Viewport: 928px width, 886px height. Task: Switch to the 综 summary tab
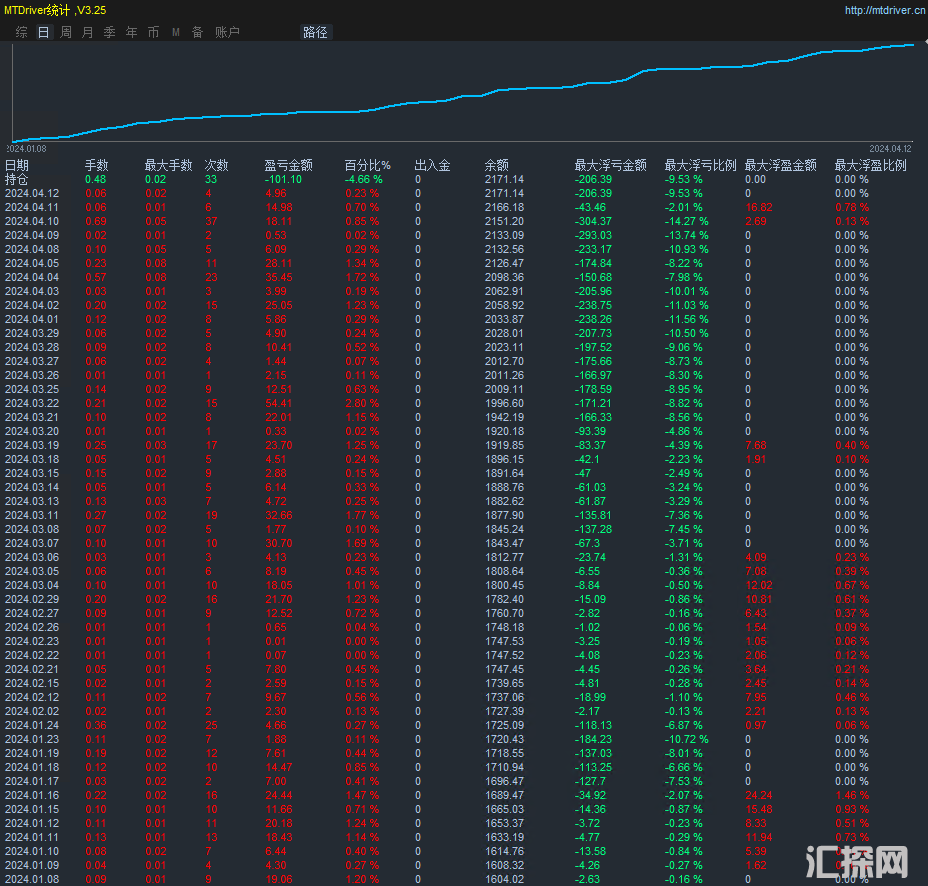coord(22,32)
